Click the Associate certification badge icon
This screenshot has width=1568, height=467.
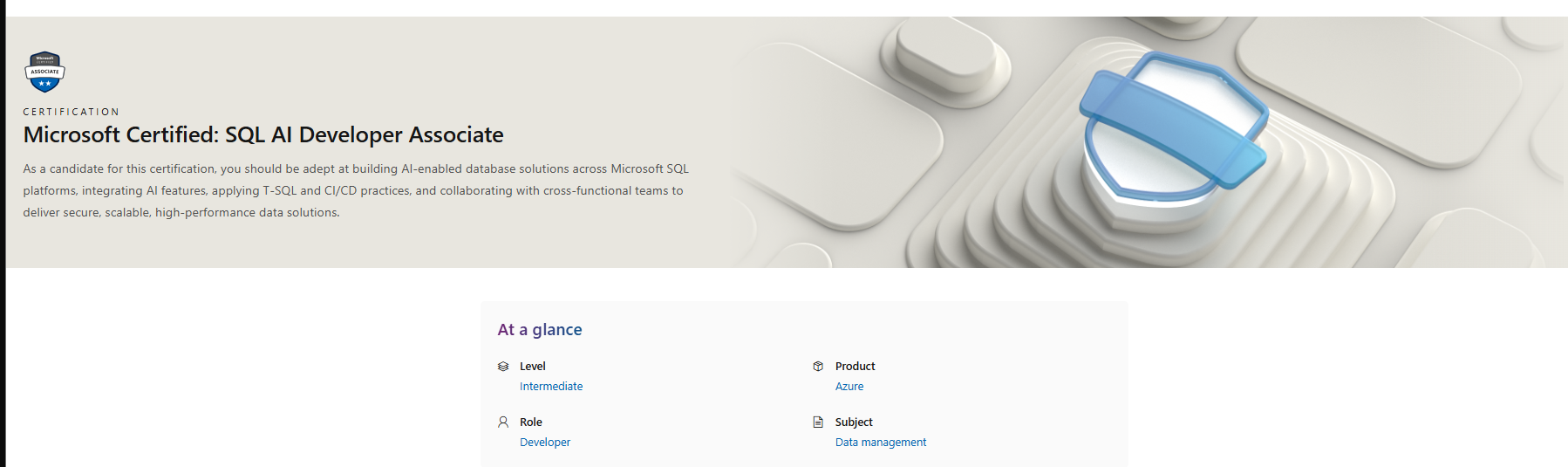(44, 72)
